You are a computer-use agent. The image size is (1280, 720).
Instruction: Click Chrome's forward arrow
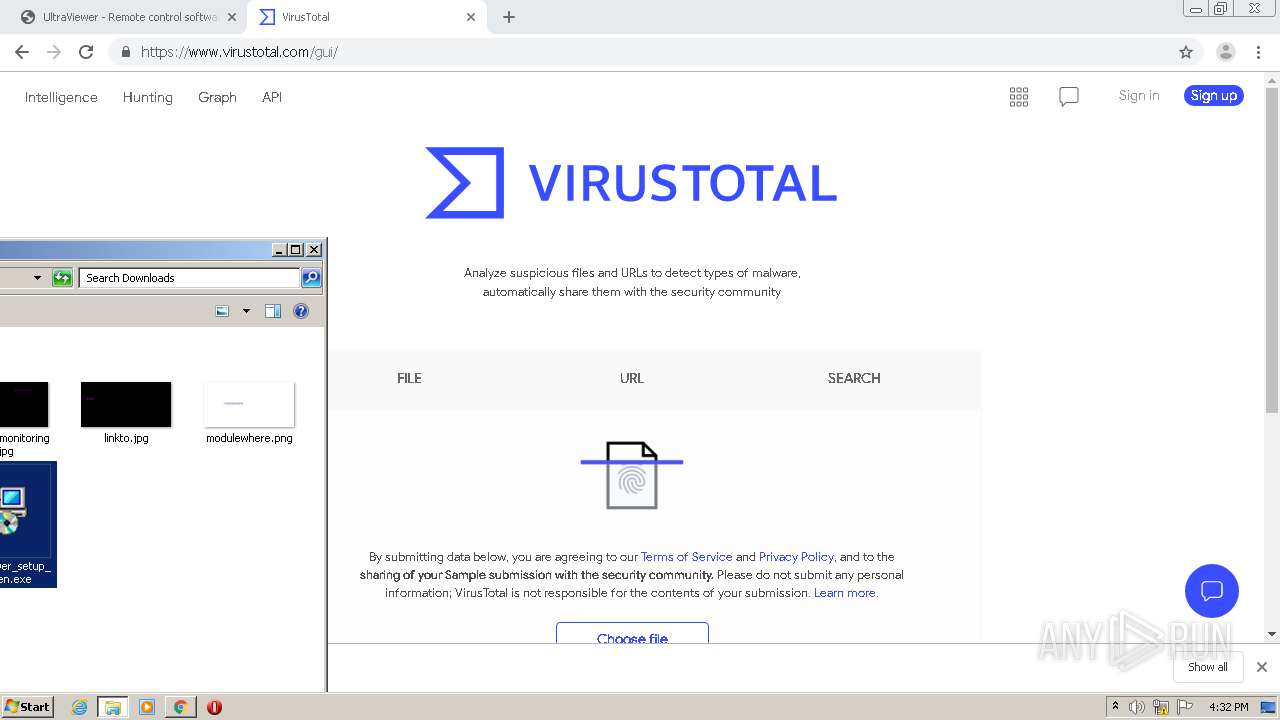pos(54,52)
